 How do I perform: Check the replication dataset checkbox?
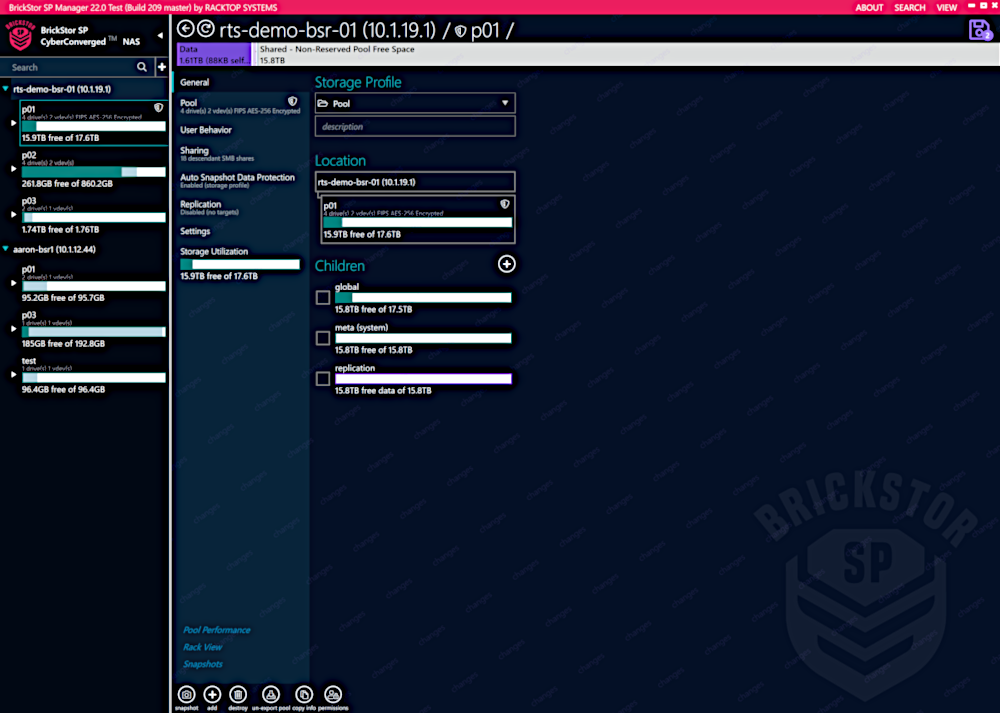[x=323, y=379]
